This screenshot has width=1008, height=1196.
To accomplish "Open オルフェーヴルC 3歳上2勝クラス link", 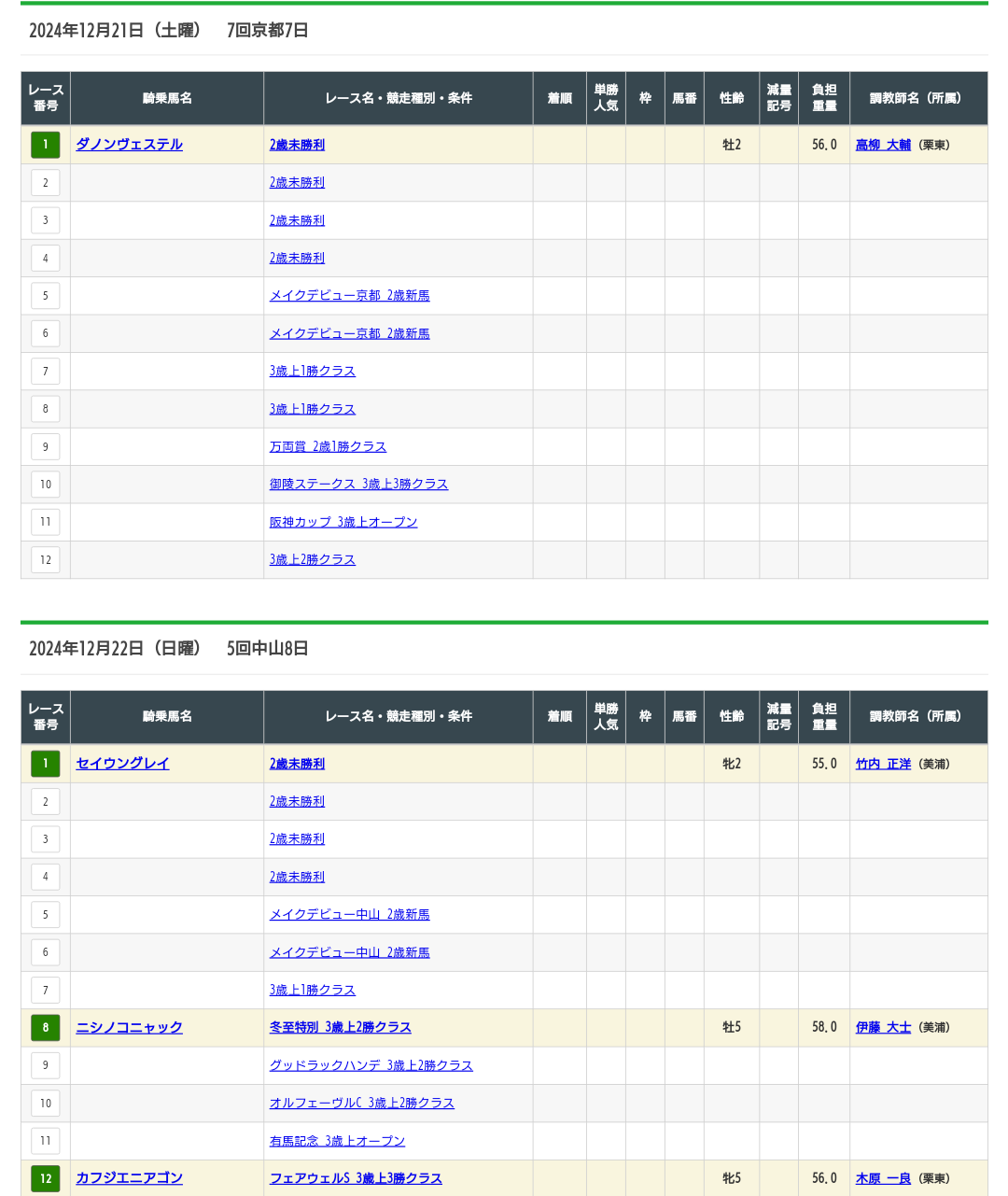I will 361,1103.
